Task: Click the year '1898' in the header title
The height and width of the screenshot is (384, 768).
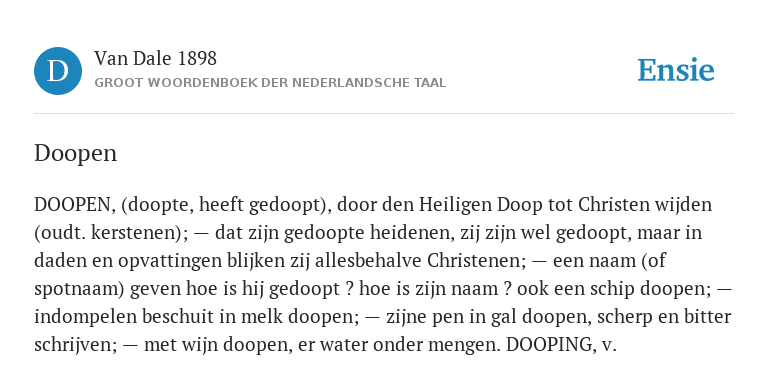Action: [x=197, y=58]
